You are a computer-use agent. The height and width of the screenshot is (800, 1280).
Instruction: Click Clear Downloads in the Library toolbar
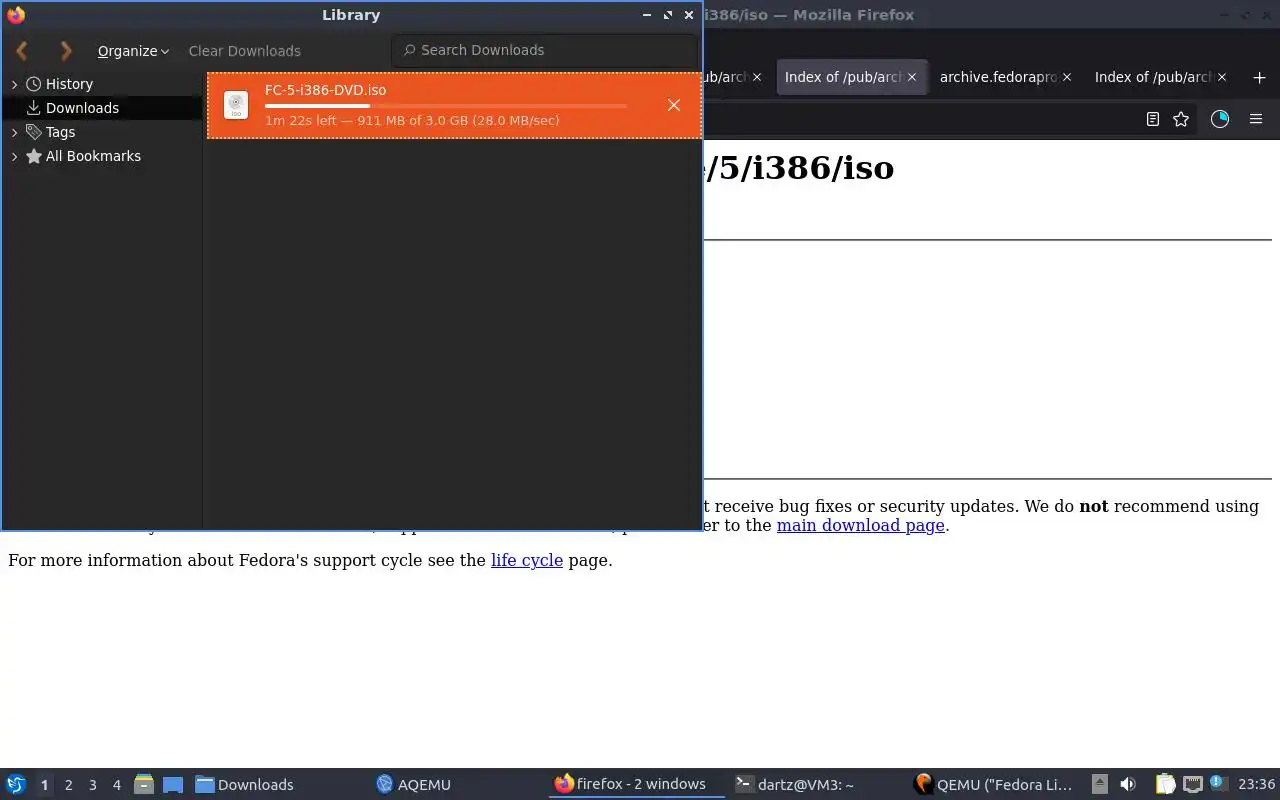pos(244,51)
